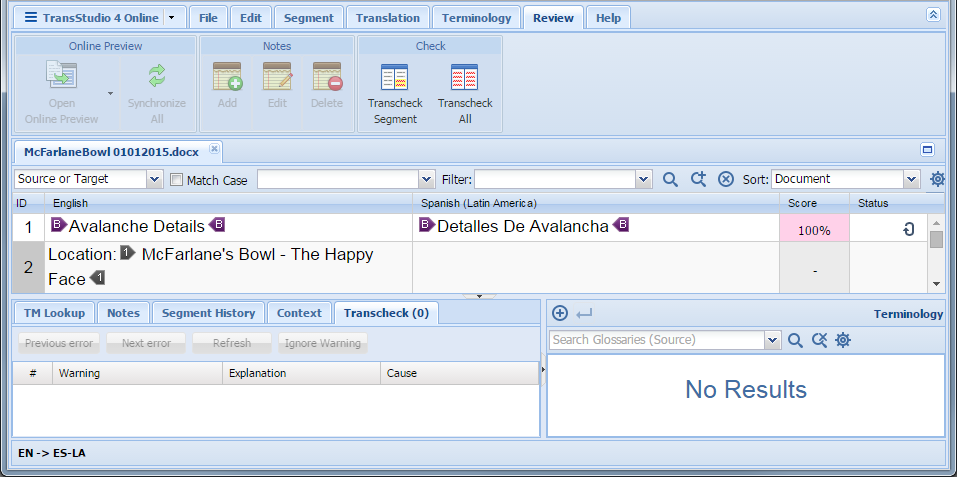Click the 100% score cell
The height and width of the screenshot is (477, 957).
(x=814, y=228)
